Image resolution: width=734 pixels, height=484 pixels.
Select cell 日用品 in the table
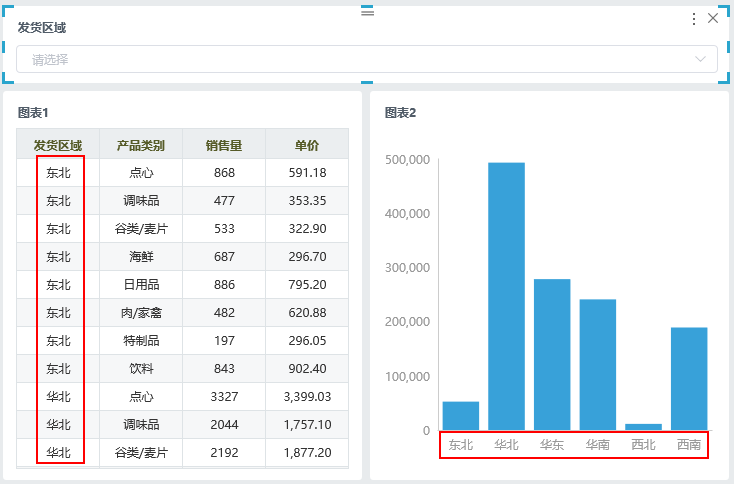coord(141,285)
